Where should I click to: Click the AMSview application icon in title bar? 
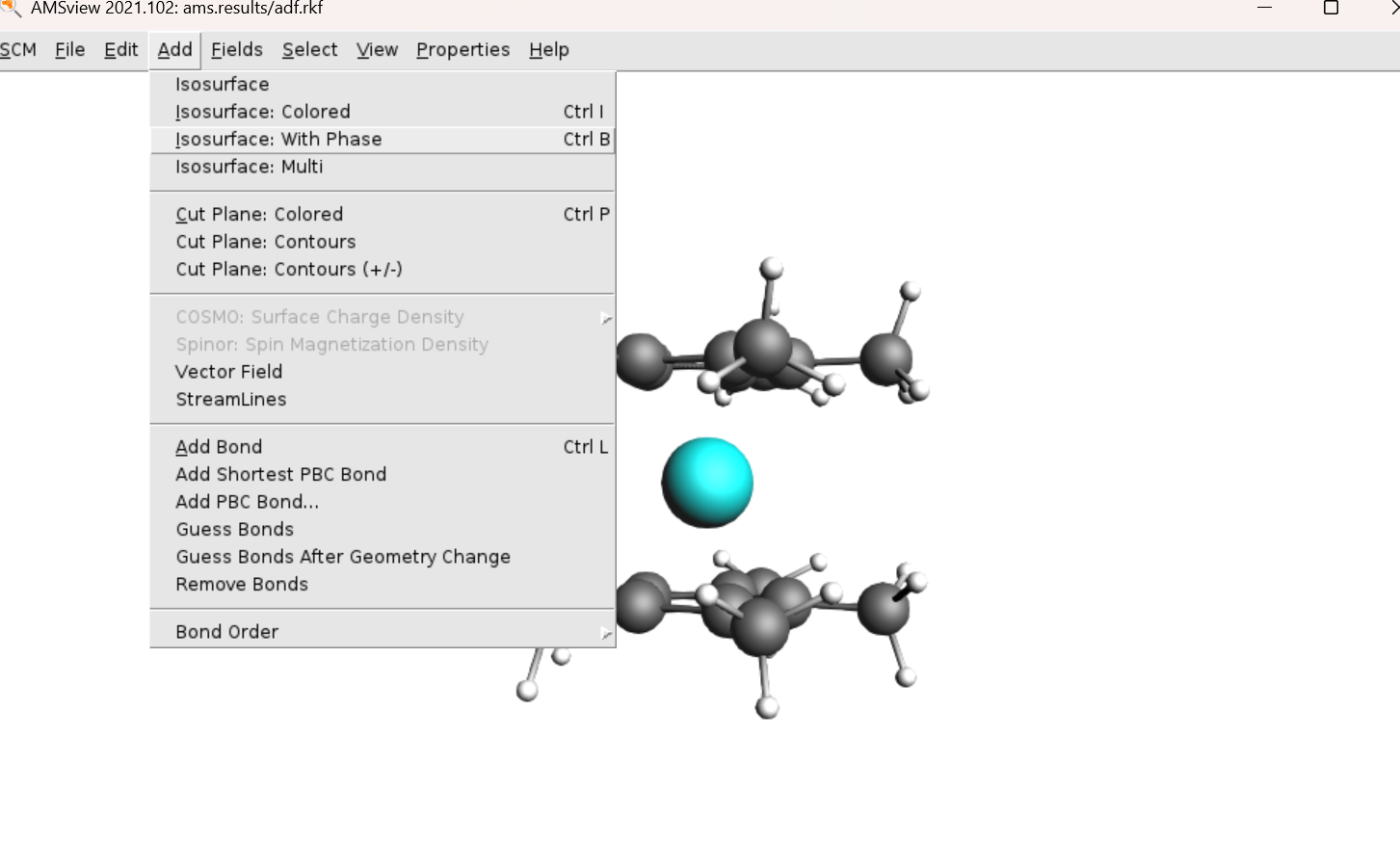click(x=11, y=9)
